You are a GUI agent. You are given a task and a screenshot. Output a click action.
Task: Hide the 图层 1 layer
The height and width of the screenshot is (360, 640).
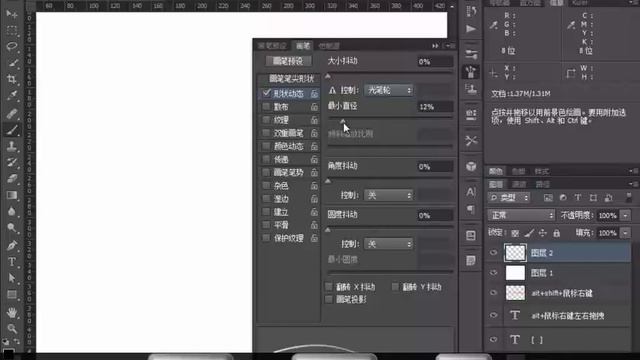pos(493,272)
